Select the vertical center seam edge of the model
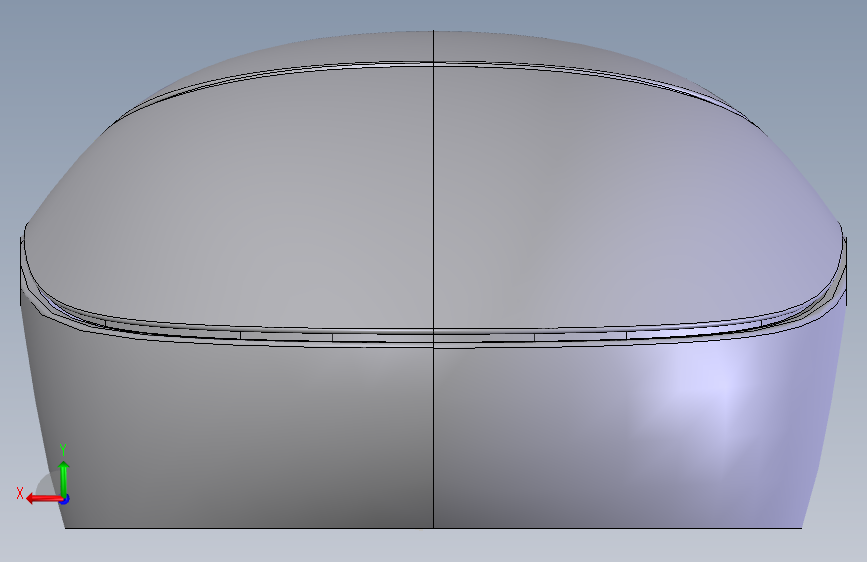The image size is (867, 562). pyautogui.click(x=434, y=277)
